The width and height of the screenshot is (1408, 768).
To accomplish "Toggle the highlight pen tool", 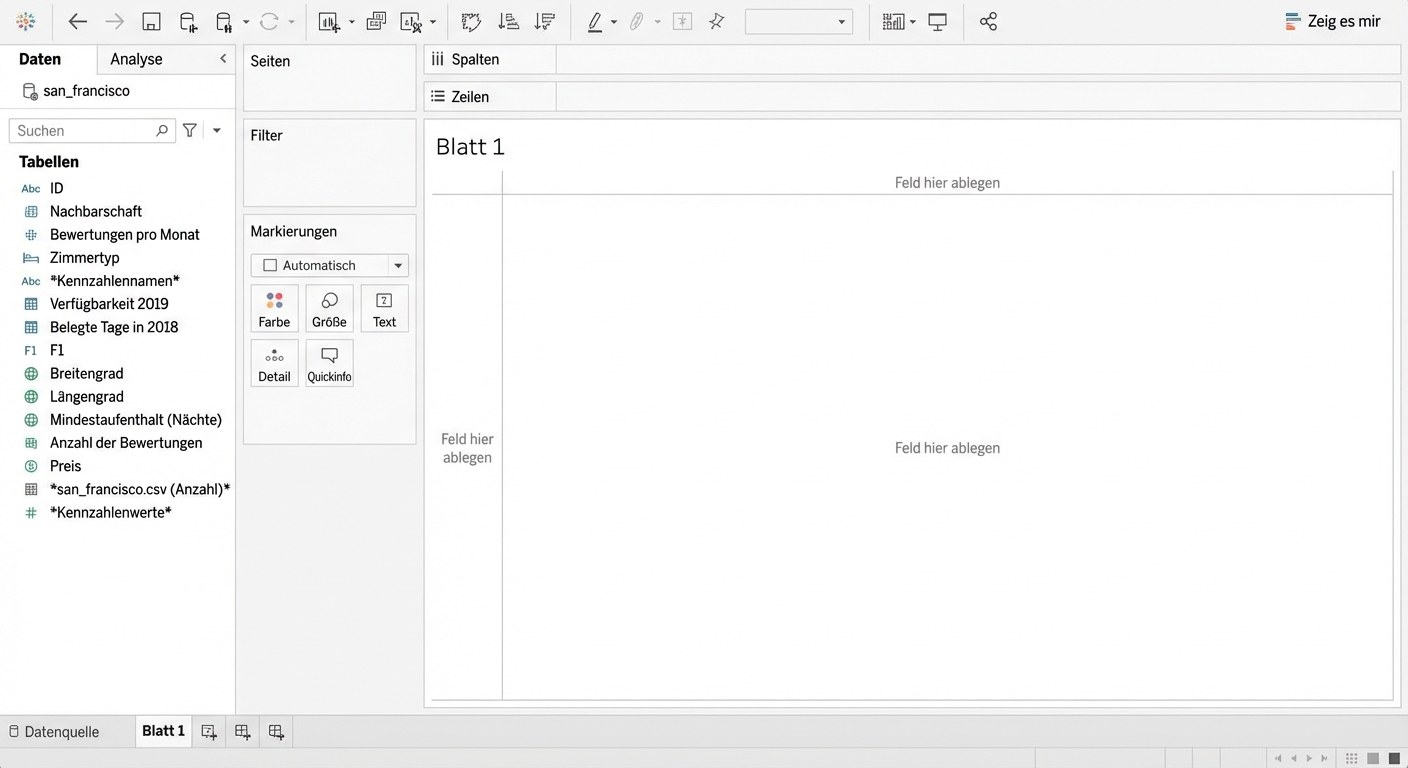I will click(596, 22).
